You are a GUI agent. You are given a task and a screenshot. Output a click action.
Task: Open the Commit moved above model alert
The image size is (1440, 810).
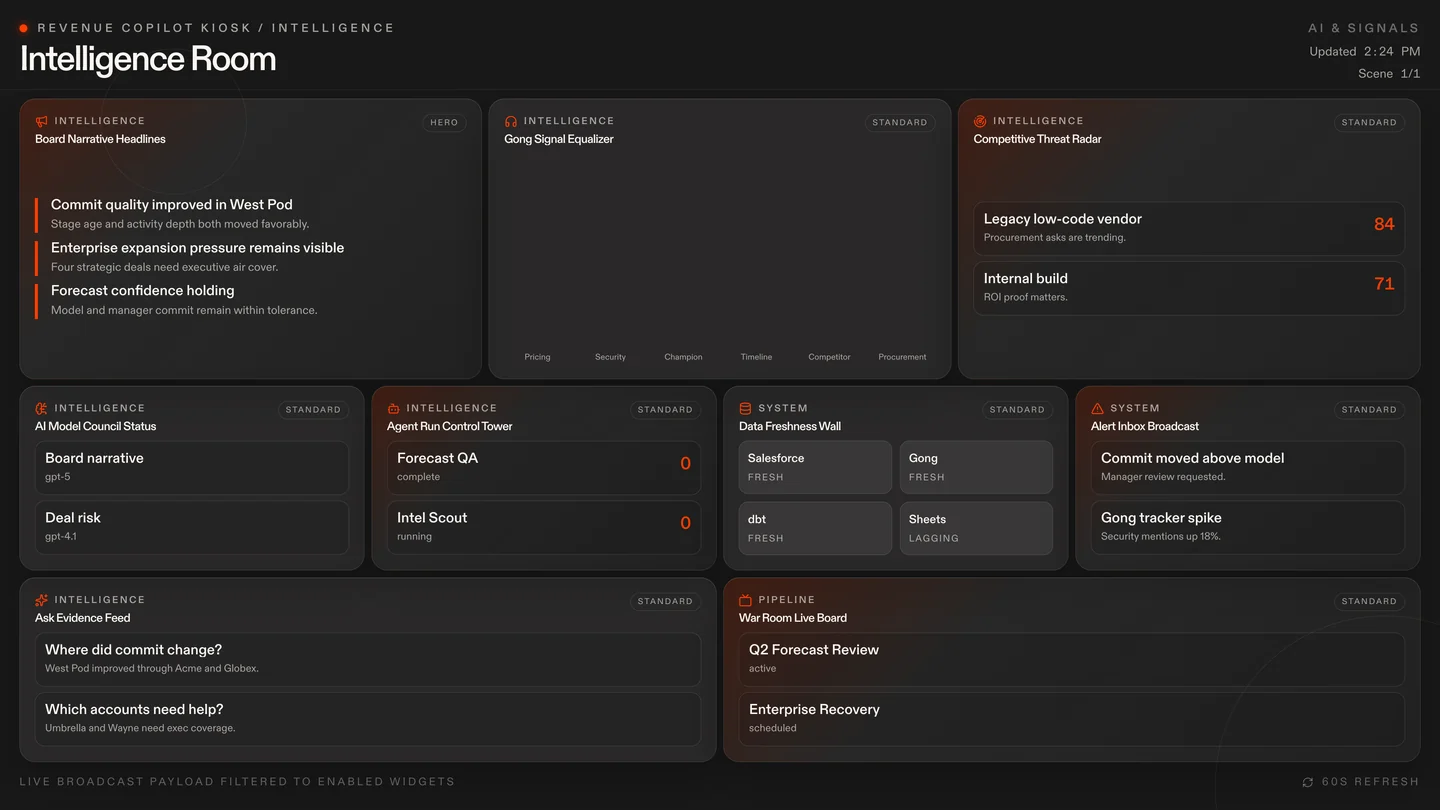coord(1248,467)
